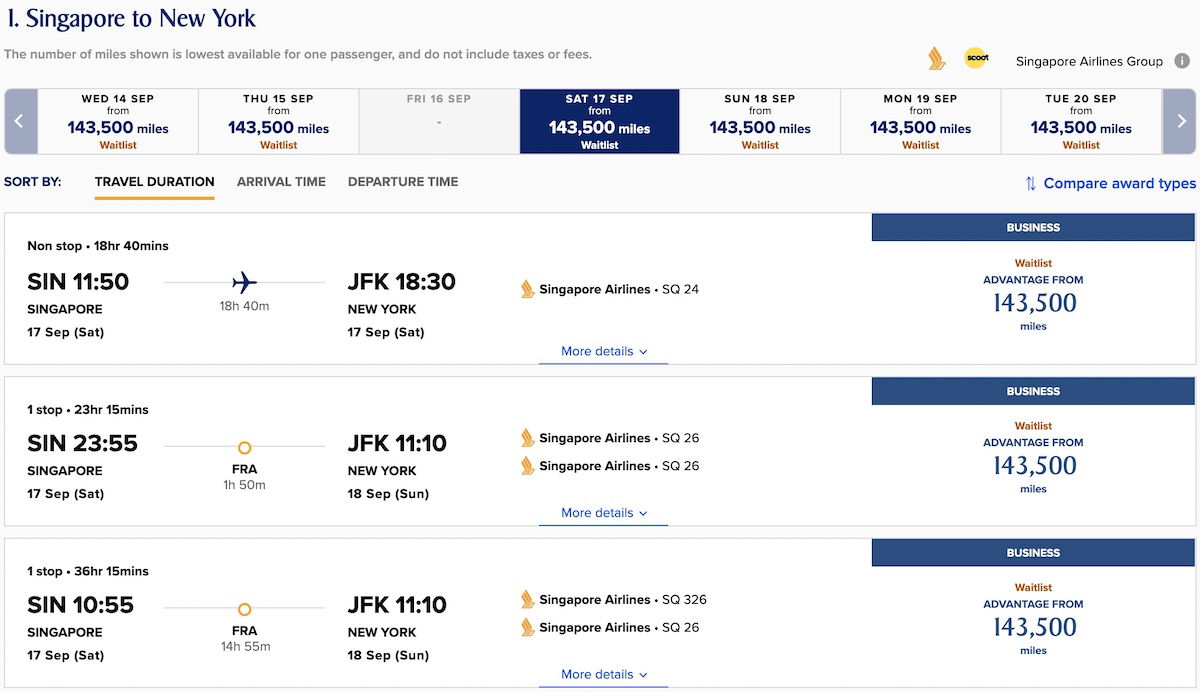
Task: Click the Singapore Airlines Group info icon
Action: pos(1182,61)
